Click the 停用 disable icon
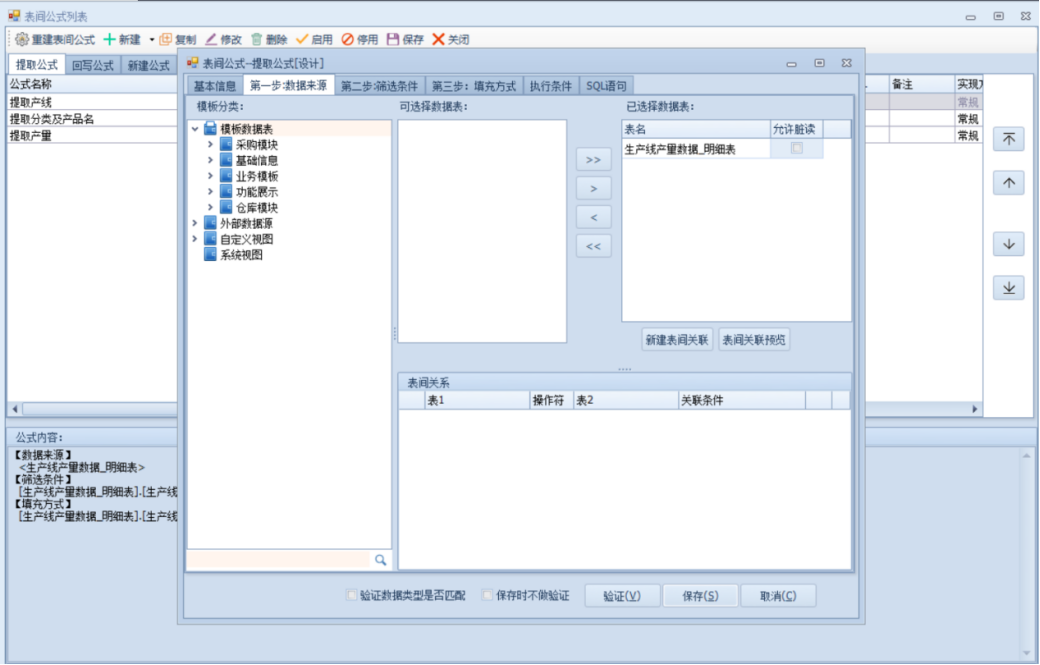 [x=347, y=39]
